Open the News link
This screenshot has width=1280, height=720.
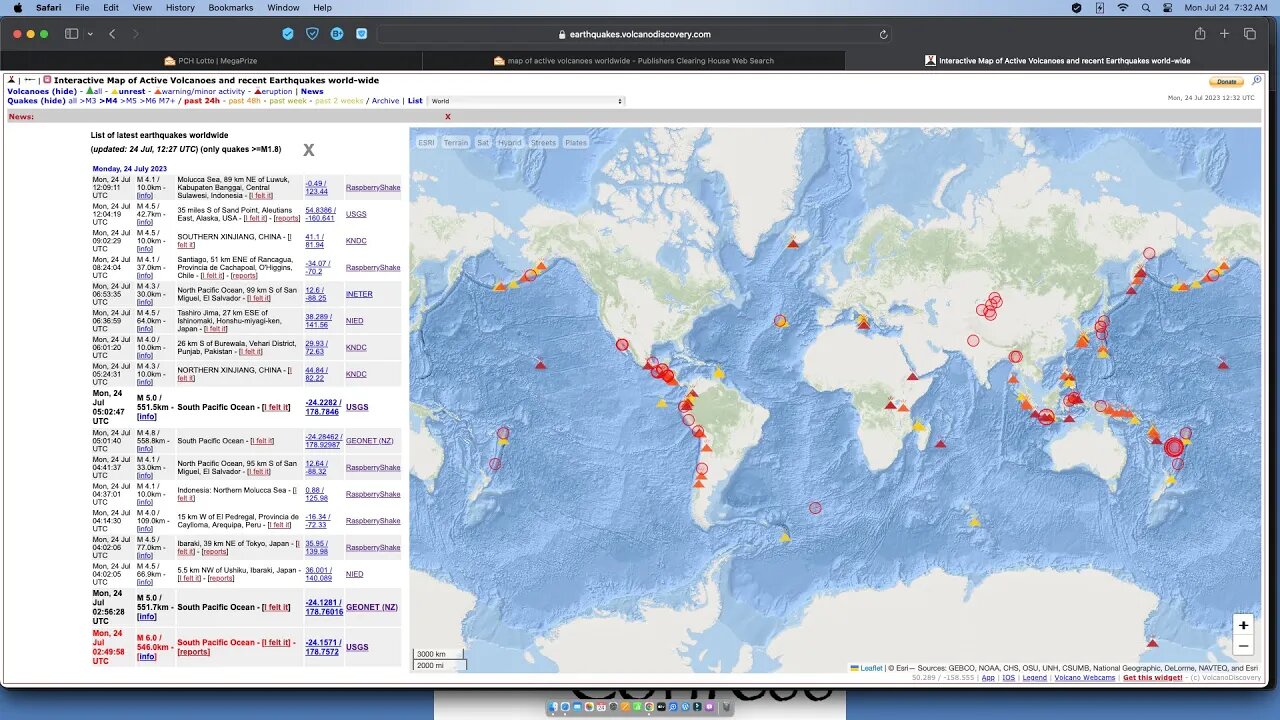pyautogui.click(x=312, y=91)
